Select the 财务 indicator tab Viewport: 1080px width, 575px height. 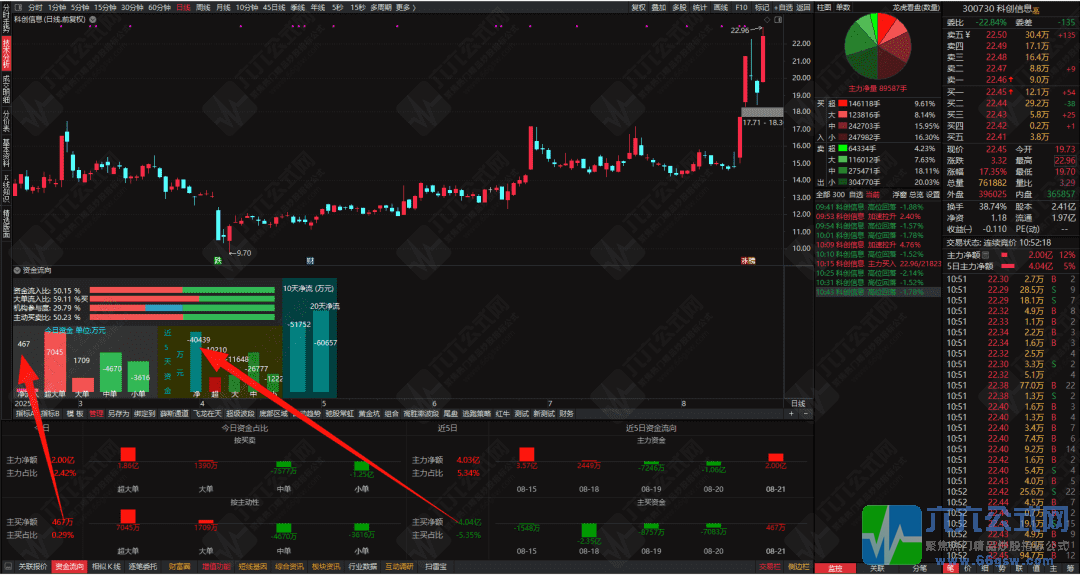click(567, 414)
